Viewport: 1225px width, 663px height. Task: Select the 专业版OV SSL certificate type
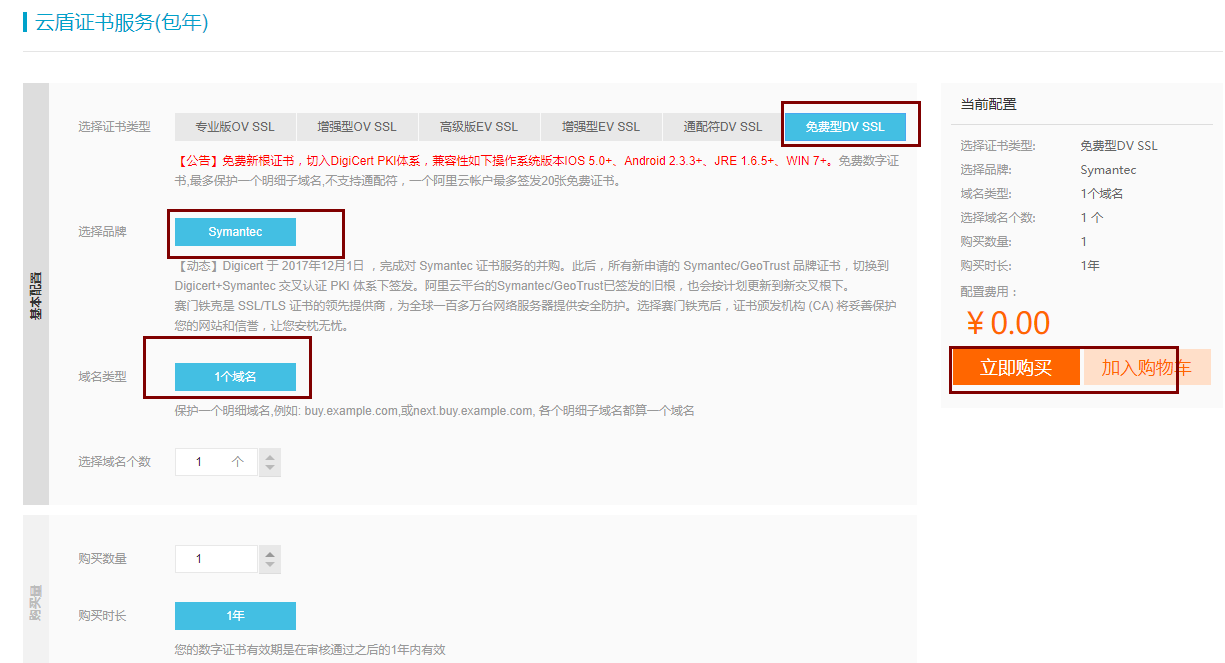[x=235, y=127]
